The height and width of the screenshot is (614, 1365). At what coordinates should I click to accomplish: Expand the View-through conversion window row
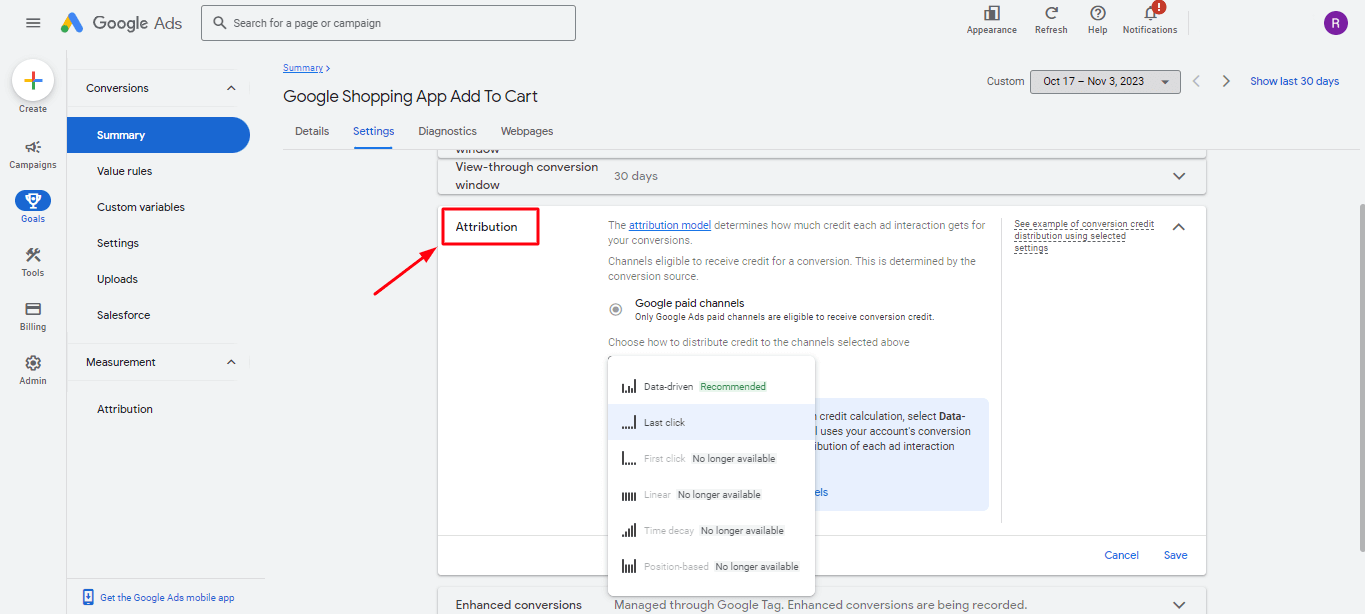pyautogui.click(x=1179, y=176)
